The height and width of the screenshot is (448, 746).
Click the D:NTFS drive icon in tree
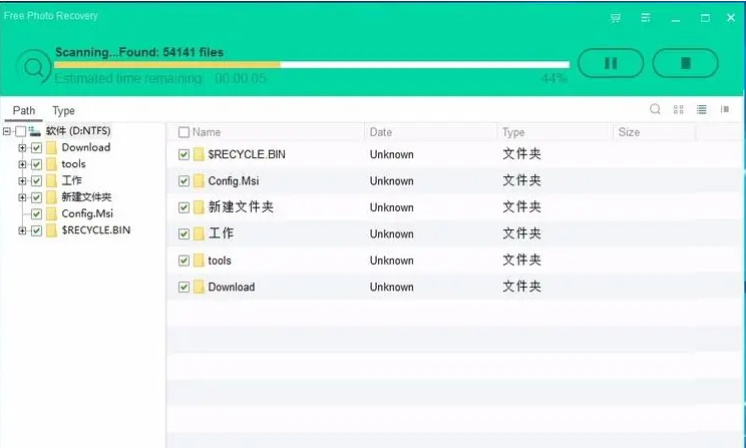(36, 131)
